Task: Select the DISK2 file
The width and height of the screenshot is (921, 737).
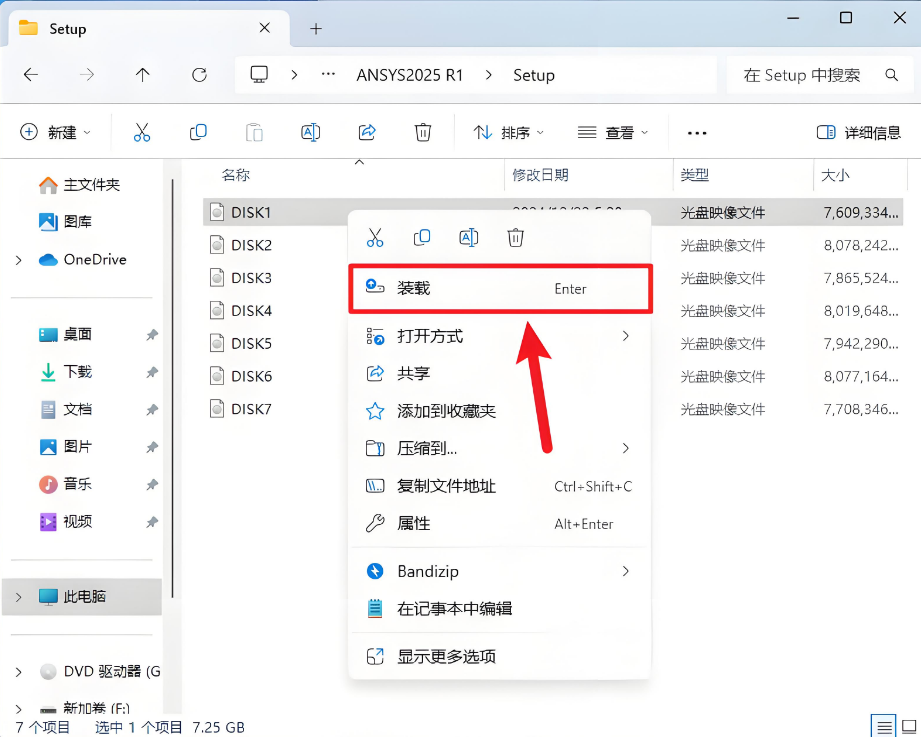Action: (x=251, y=245)
